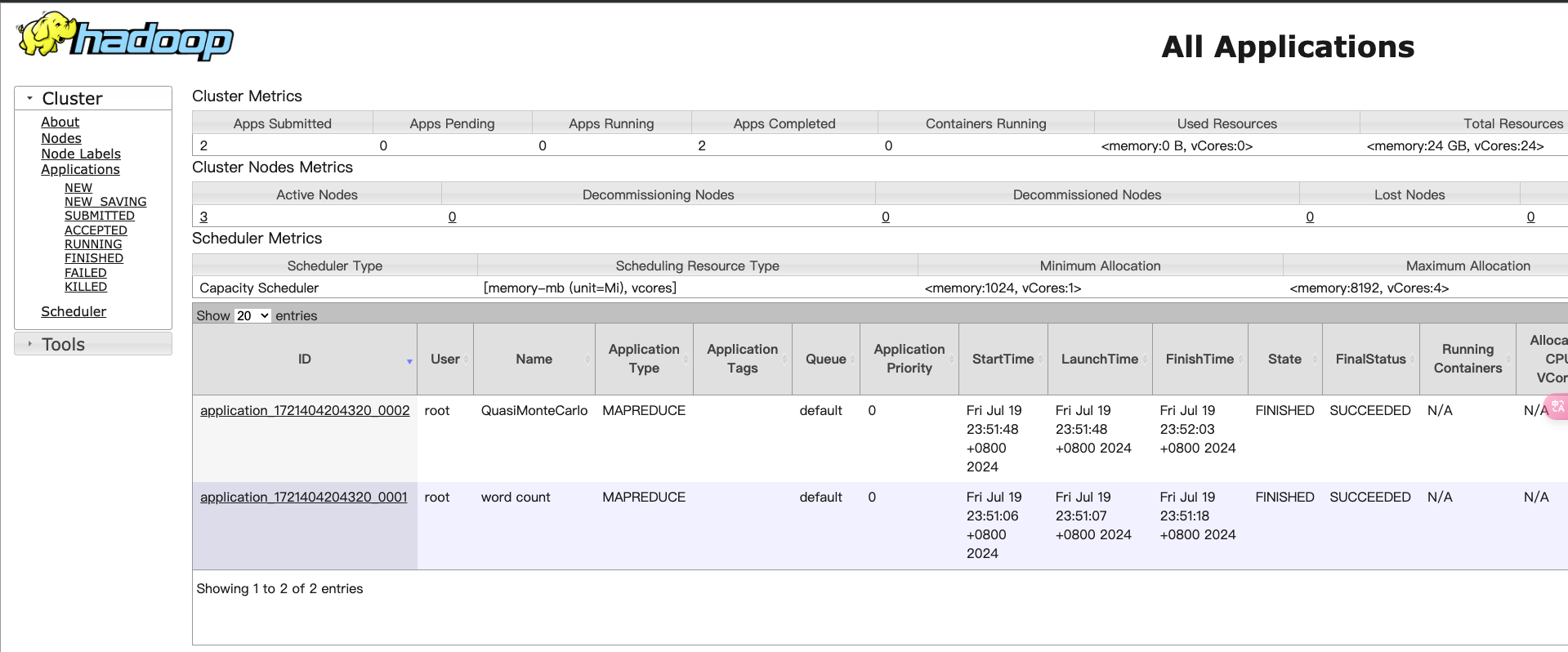The height and width of the screenshot is (652, 1568).
Task: Sort table by FinalStatus column
Action: pyautogui.click(x=1371, y=359)
